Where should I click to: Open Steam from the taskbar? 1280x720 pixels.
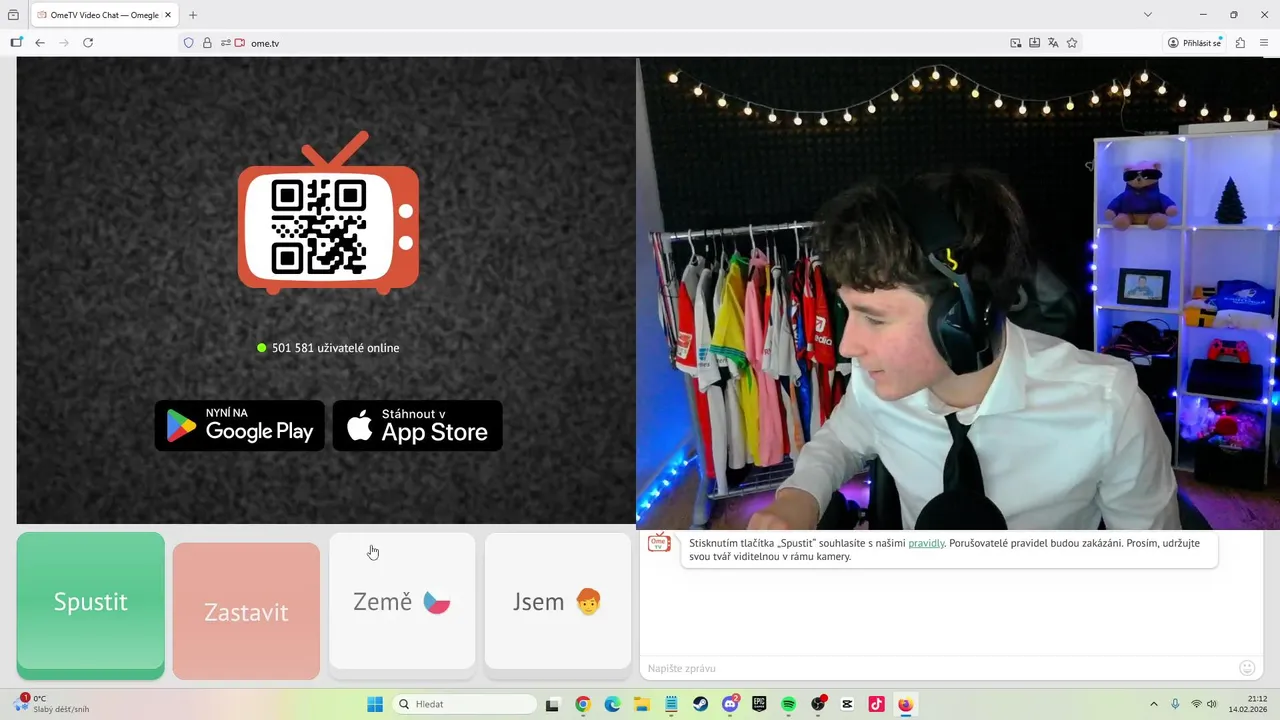pos(700,704)
